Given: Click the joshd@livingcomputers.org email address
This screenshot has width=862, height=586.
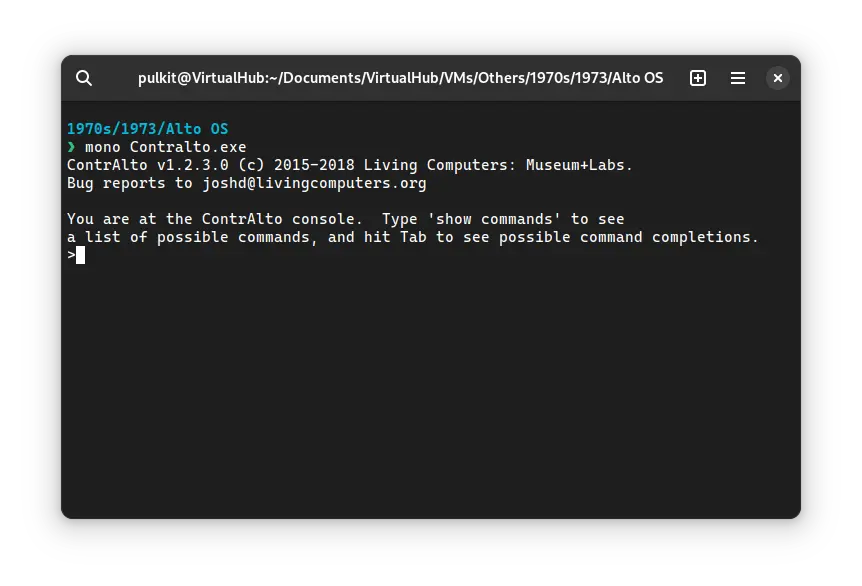Looking at the screenshot, I should click(x=314, y=183).
